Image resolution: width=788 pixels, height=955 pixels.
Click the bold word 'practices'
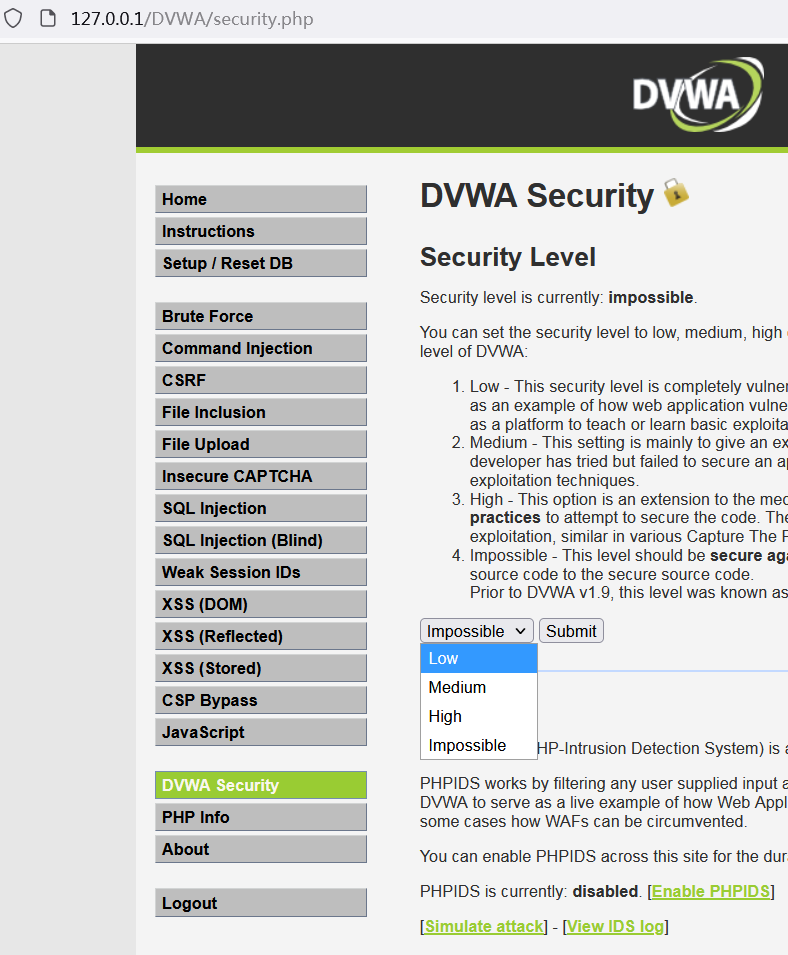505,518
